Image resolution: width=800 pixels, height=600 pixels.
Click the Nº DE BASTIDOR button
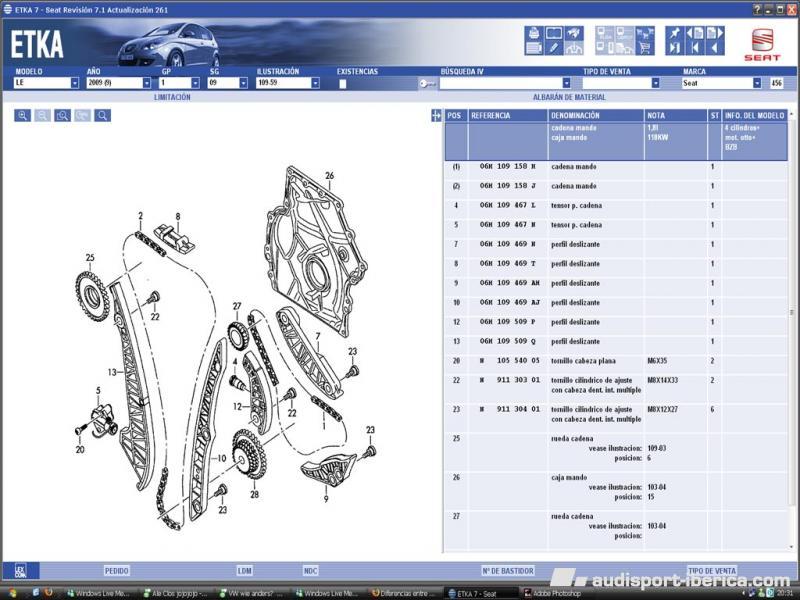point(508,571)
